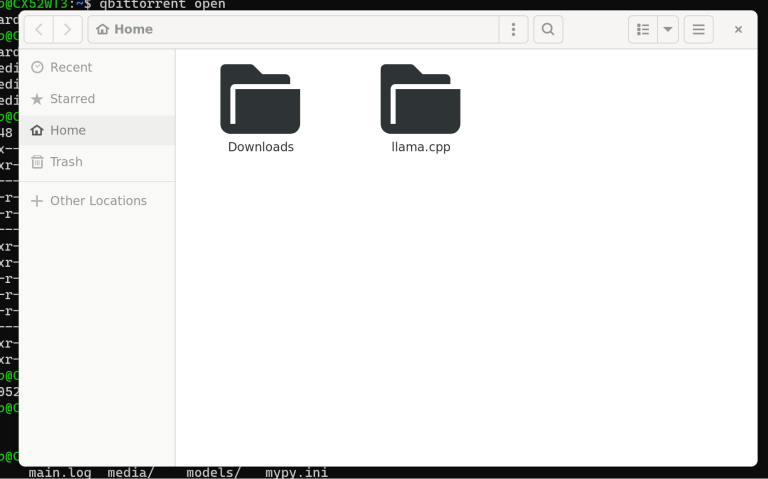Open Recent in the sidebar
The image size is (768, 479).
pos(97,67)
